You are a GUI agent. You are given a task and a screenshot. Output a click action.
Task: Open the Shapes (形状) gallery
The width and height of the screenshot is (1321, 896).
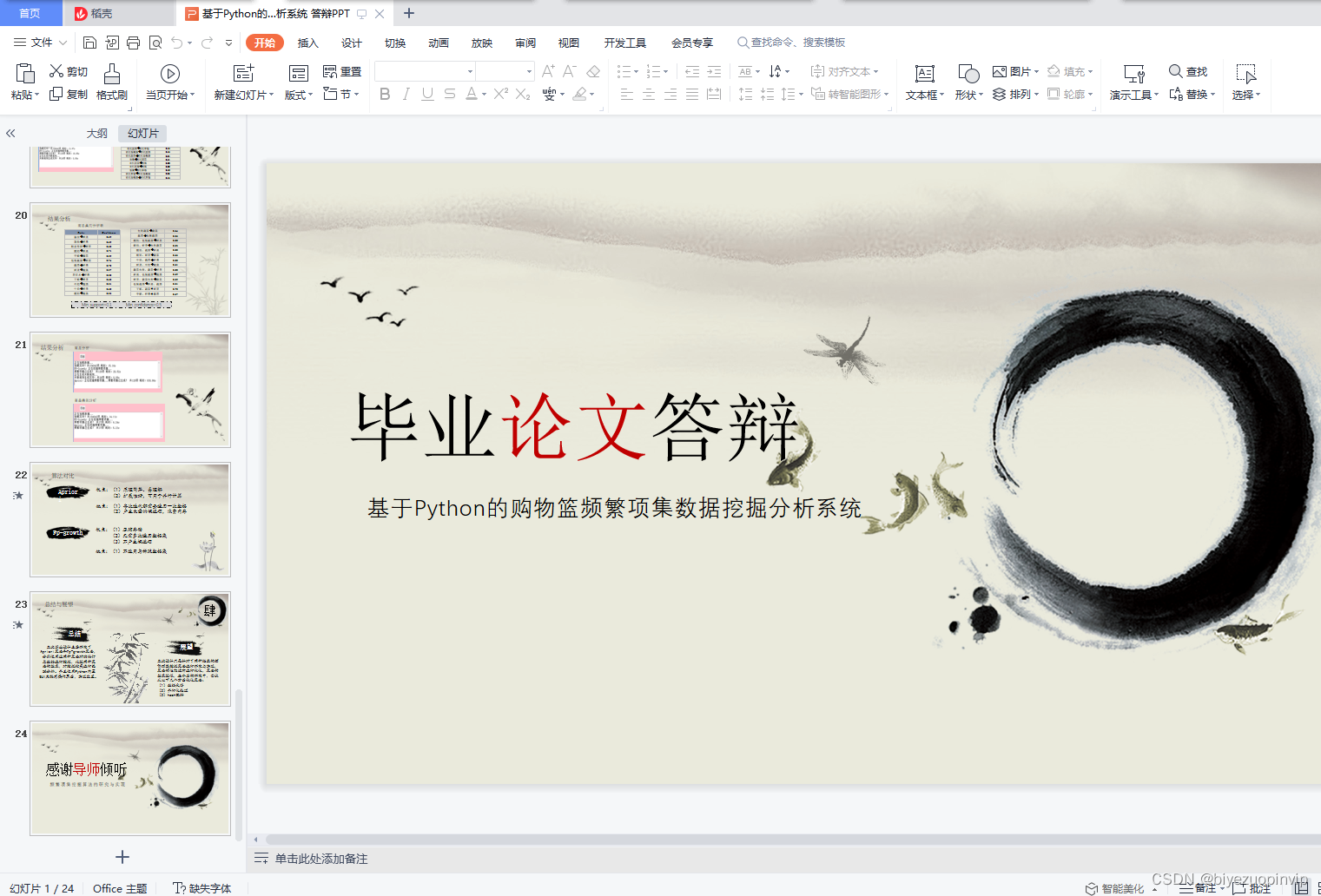[x=968, y=82]
